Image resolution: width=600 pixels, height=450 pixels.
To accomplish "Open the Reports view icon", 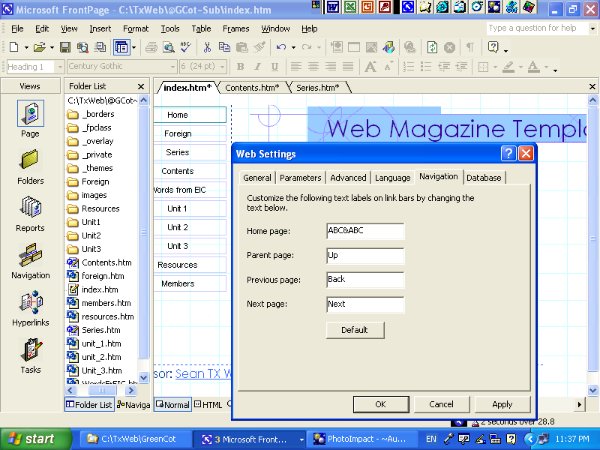I will coord(30,207).
